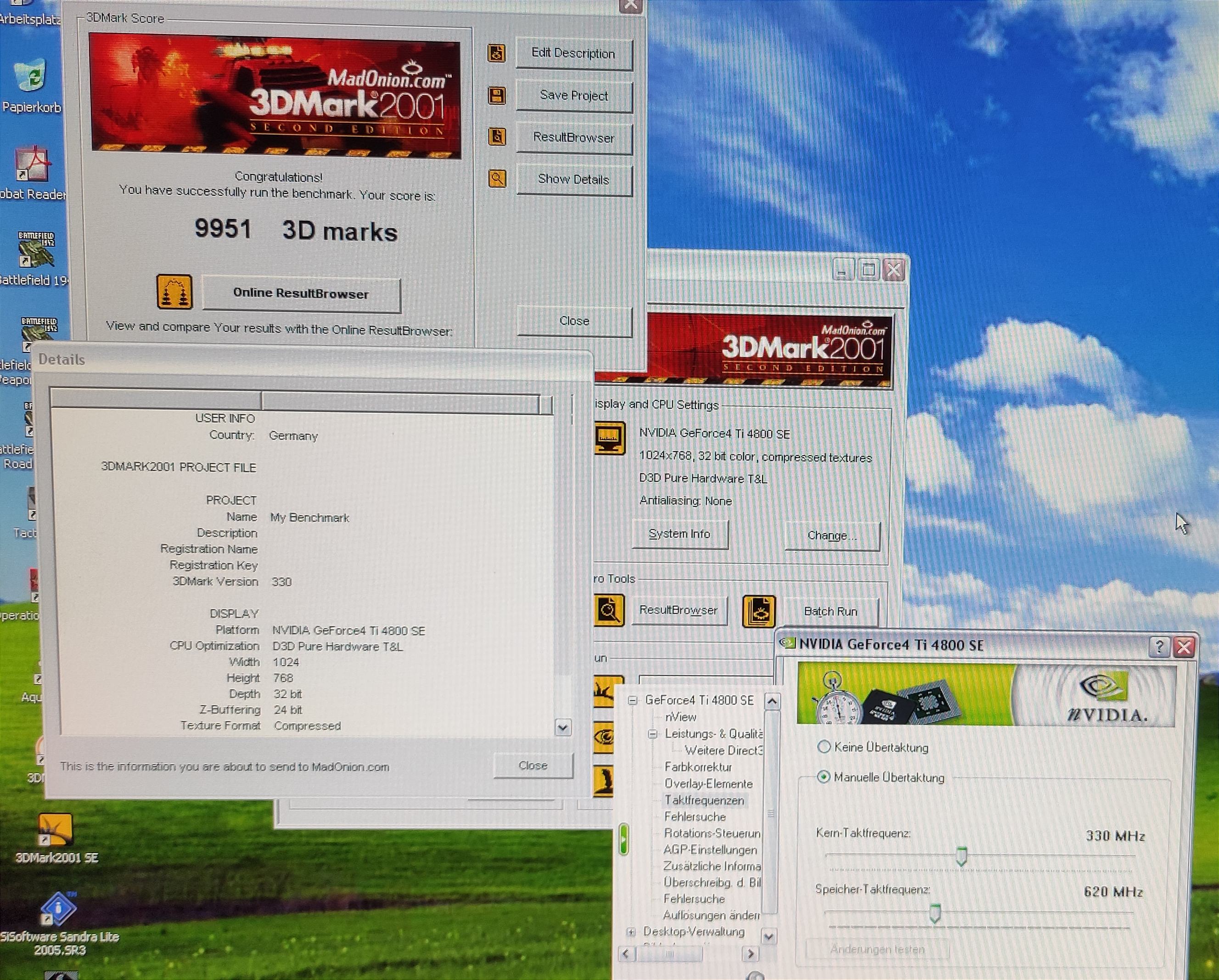The image size is (1219, 980).
Task: Collapse GeForce4 Ti 4800 SE tree node
Action: 633,701
